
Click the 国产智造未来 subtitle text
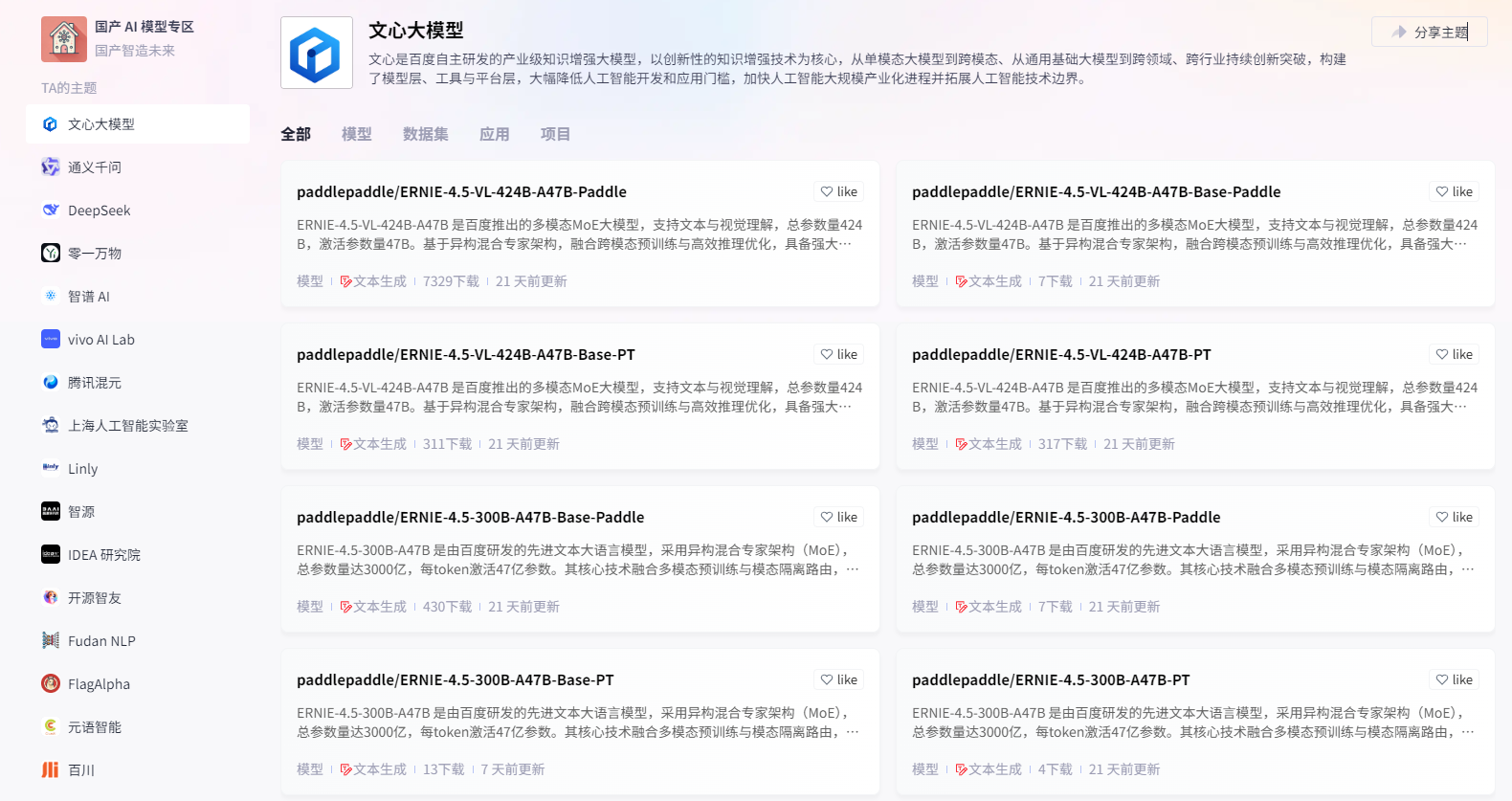tap(135, 51)
